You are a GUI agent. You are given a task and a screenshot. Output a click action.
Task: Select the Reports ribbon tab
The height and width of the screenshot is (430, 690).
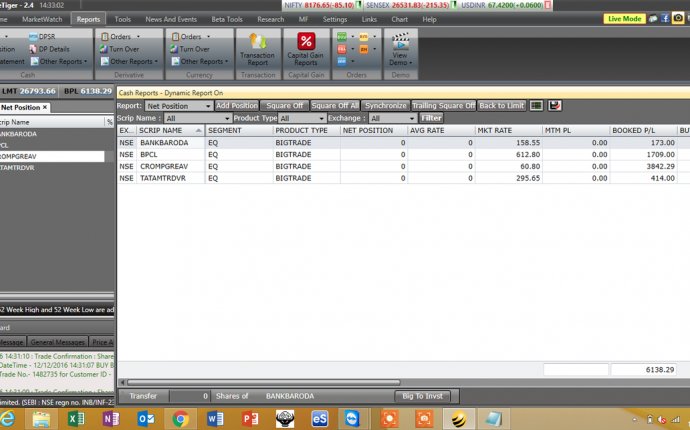88,19
